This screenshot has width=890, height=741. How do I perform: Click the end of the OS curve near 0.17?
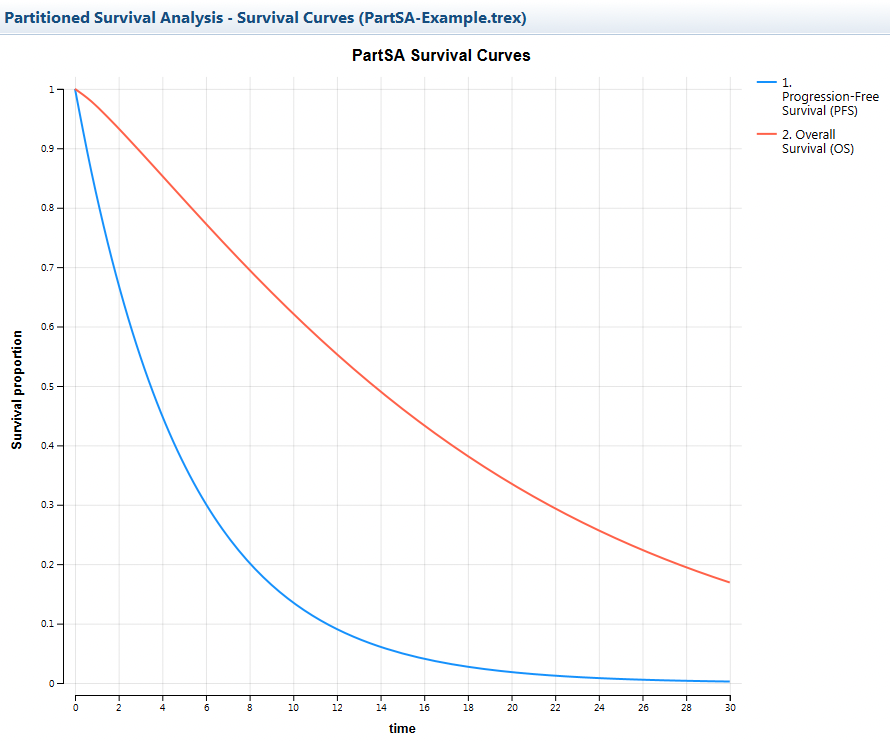pos(728,580)
